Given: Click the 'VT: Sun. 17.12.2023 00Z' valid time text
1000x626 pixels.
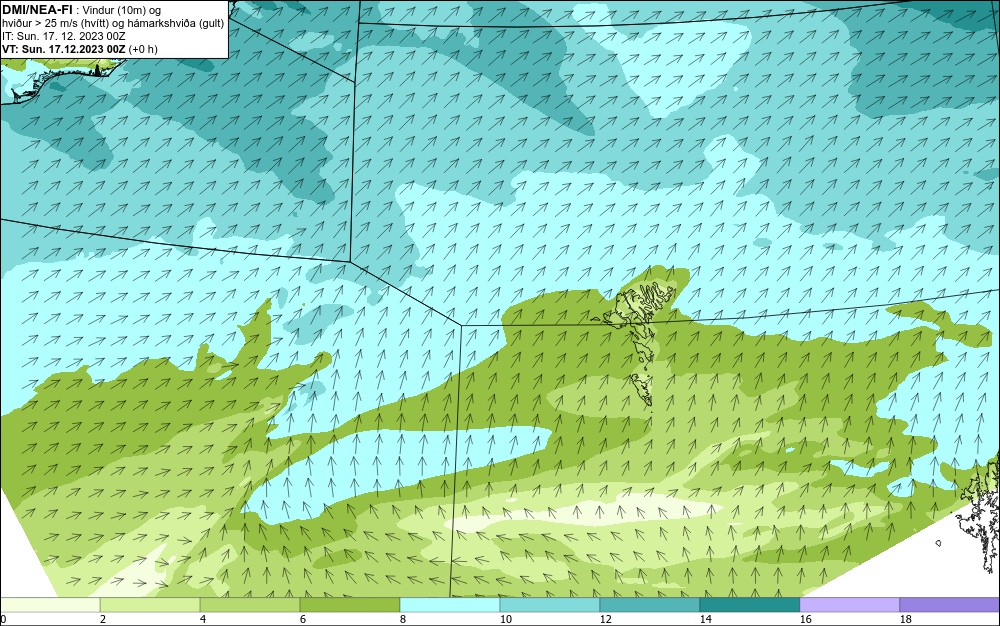Looking at the screenshot, I should 64,49.
